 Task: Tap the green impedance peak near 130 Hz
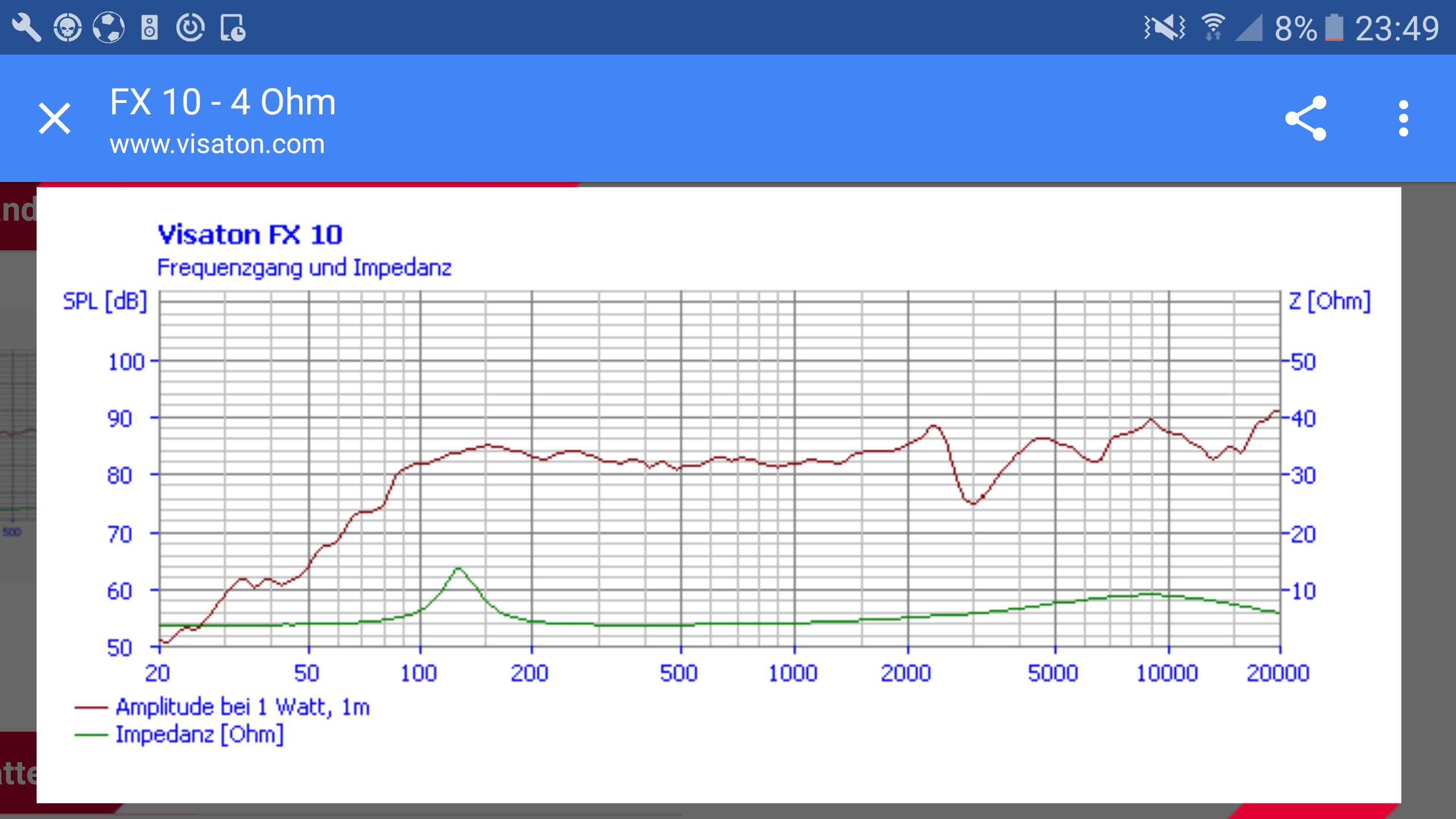[x=458, y=569]
